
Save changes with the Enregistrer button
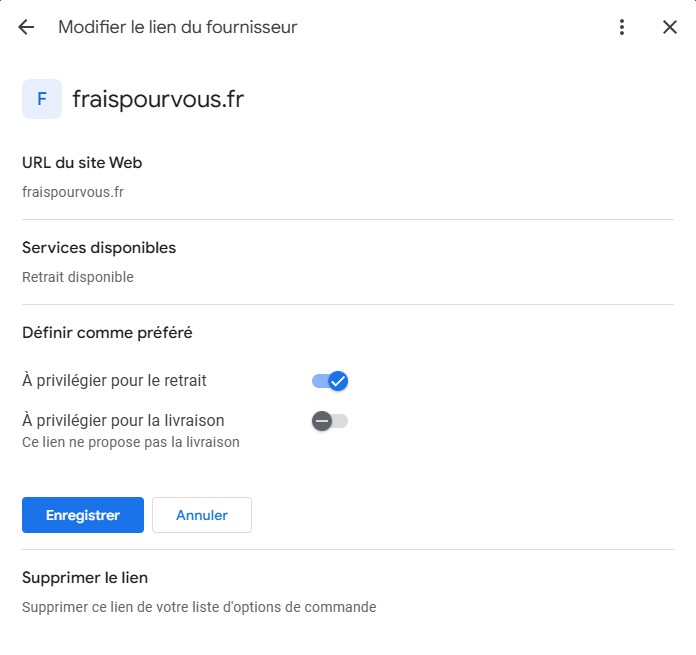coord(83,515)
